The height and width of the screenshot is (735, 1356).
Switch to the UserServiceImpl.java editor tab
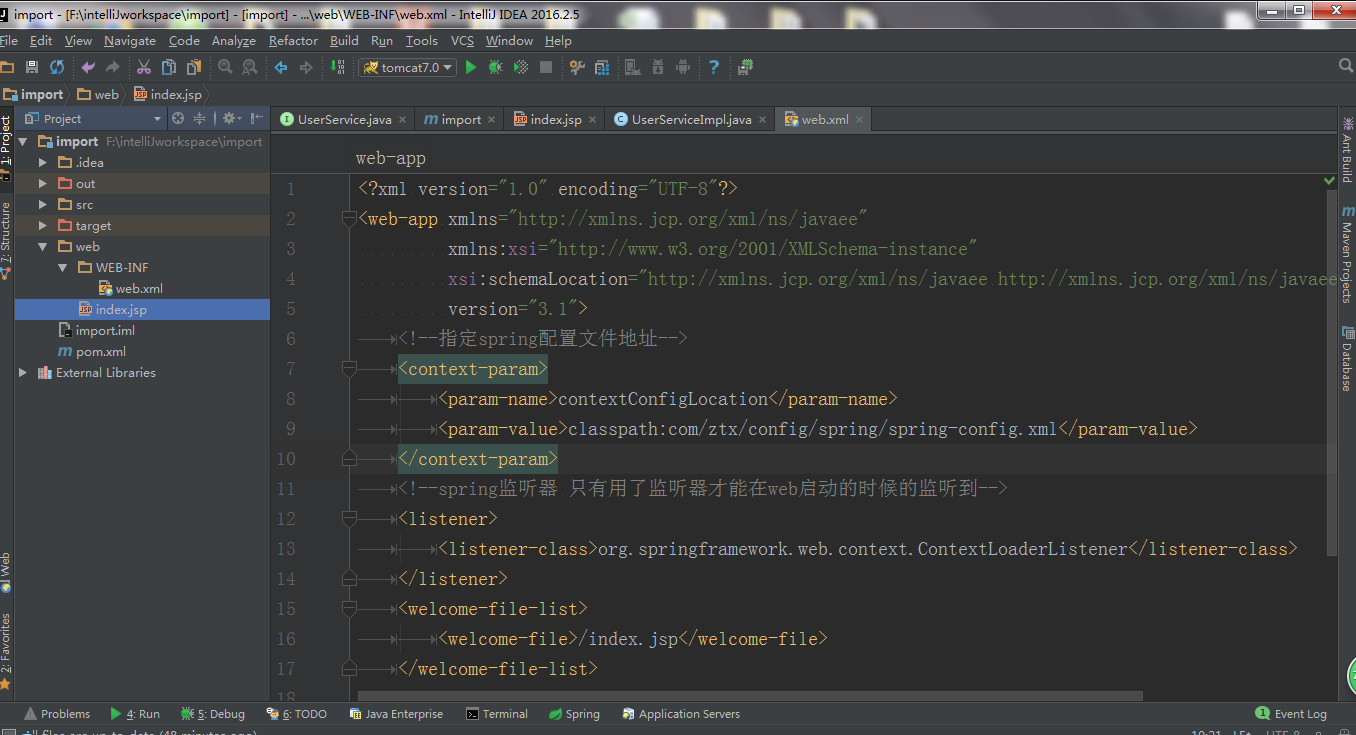(x=690, y=119)
